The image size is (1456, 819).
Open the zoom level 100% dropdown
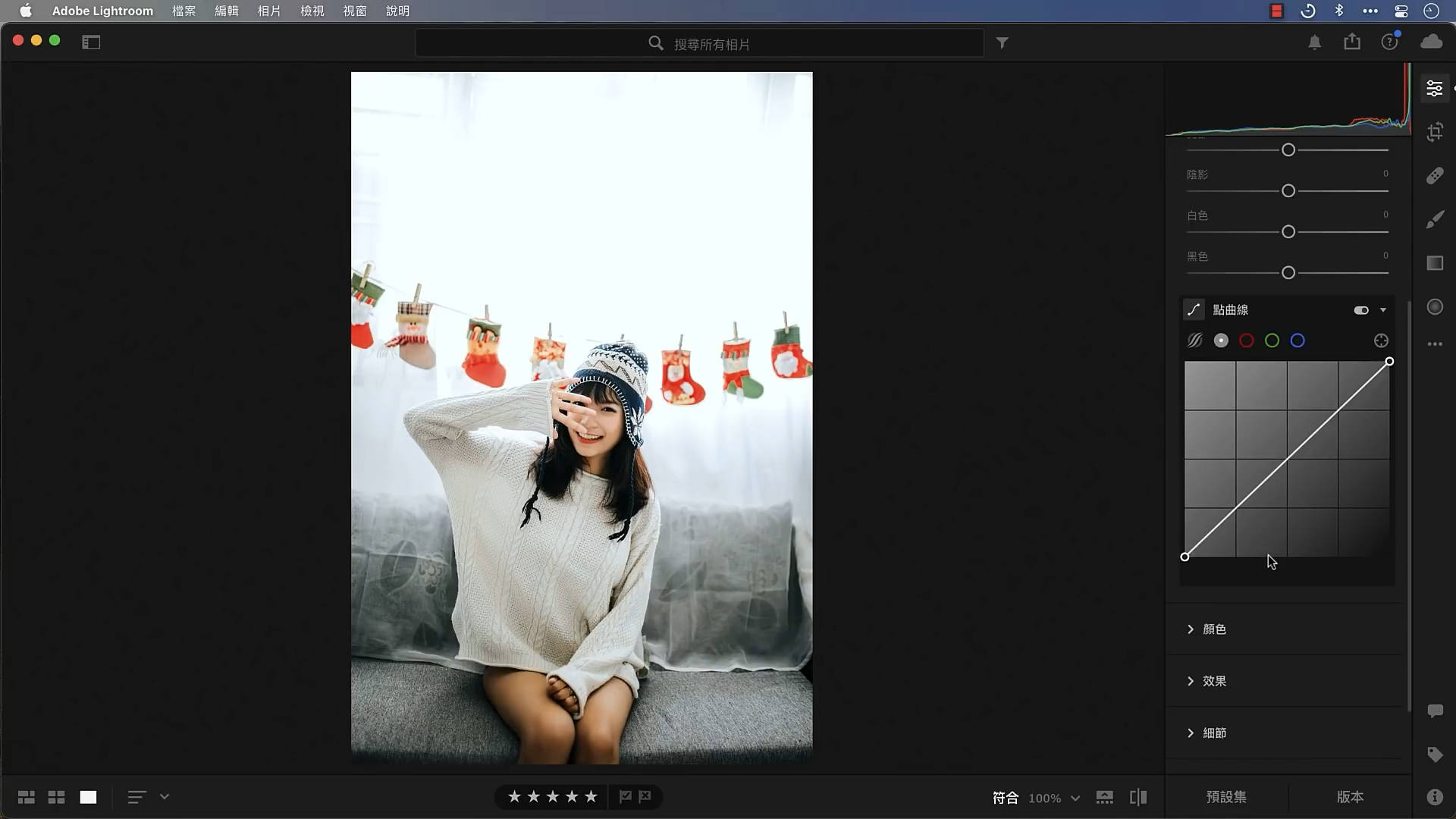(x=1054, y=797)
